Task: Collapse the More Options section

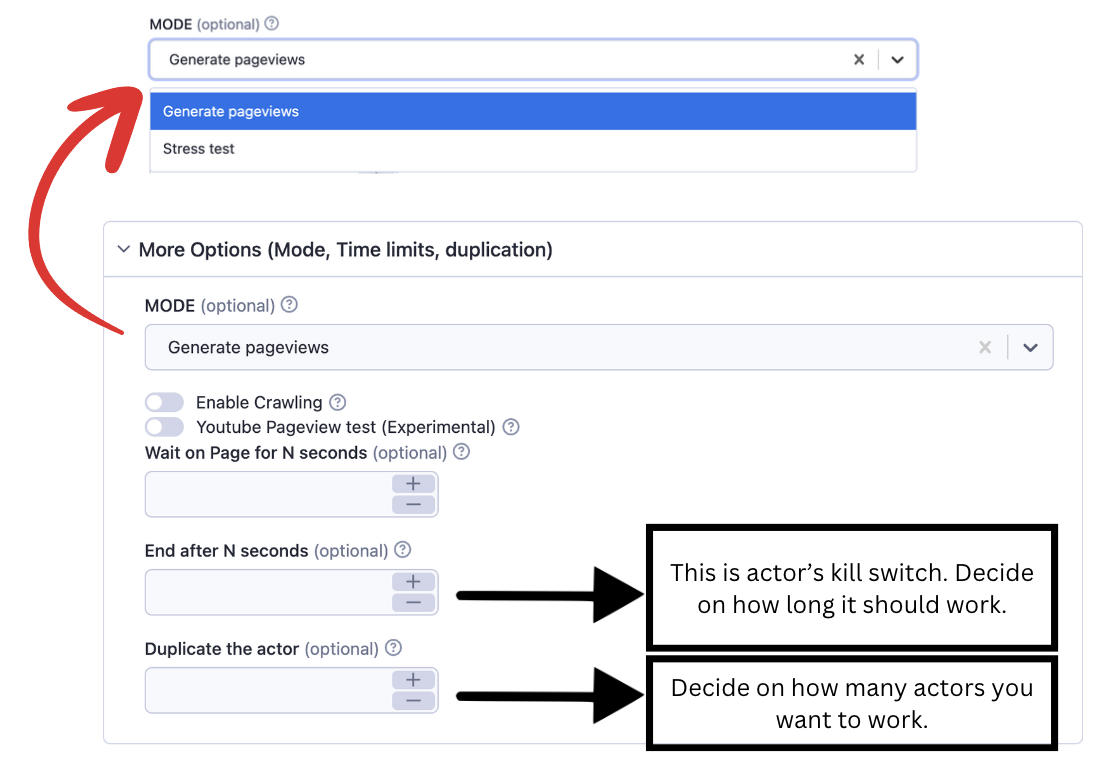Action: [124, 250]
